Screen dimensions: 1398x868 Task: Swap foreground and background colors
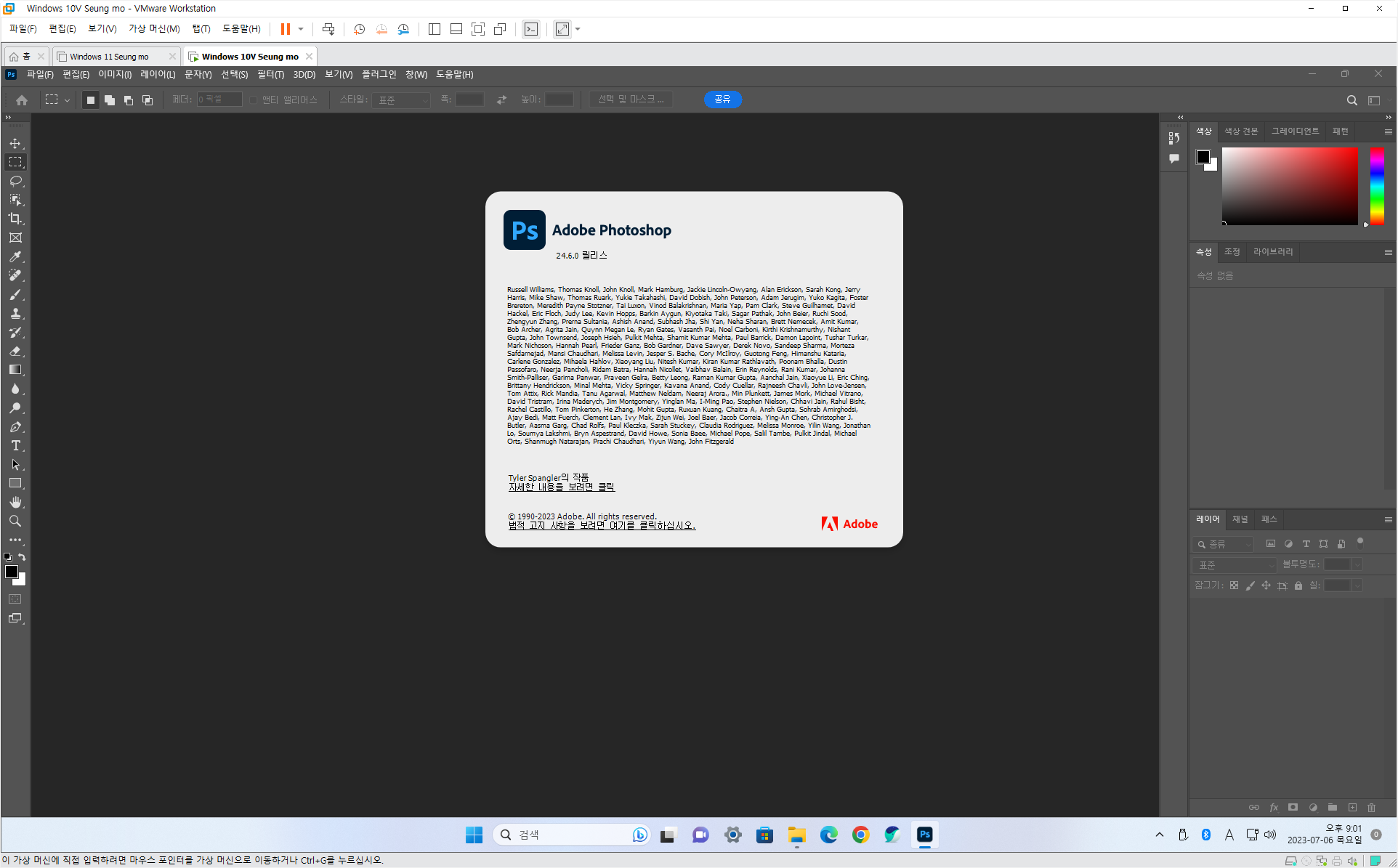pyautogui.click(x=23, y=557)
